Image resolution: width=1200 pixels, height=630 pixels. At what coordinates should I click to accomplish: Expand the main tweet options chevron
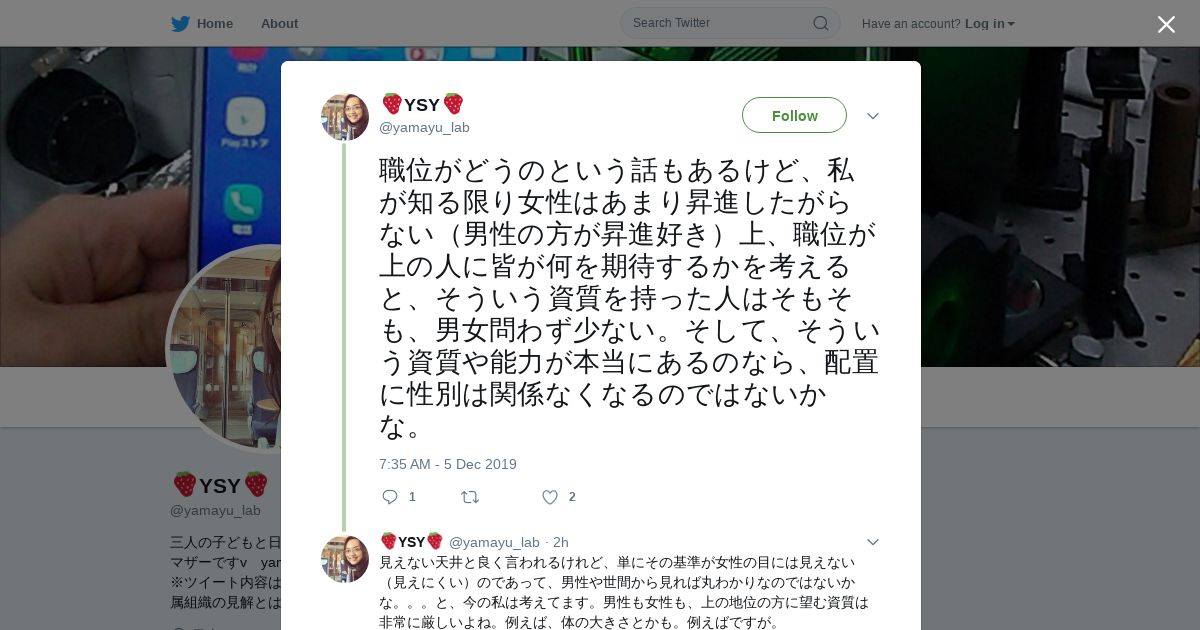pyautogui.click(x=873, y=116)
